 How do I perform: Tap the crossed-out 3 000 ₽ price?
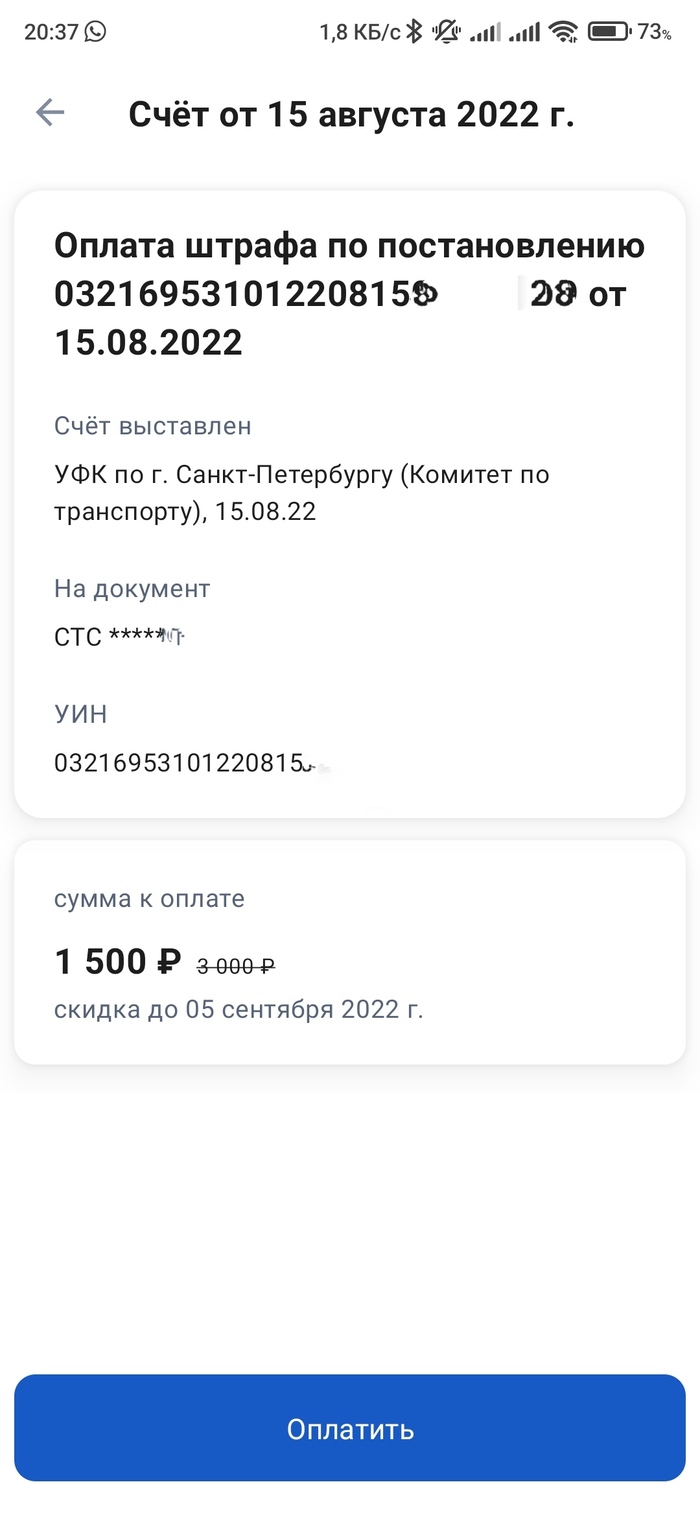click(236, 966)
